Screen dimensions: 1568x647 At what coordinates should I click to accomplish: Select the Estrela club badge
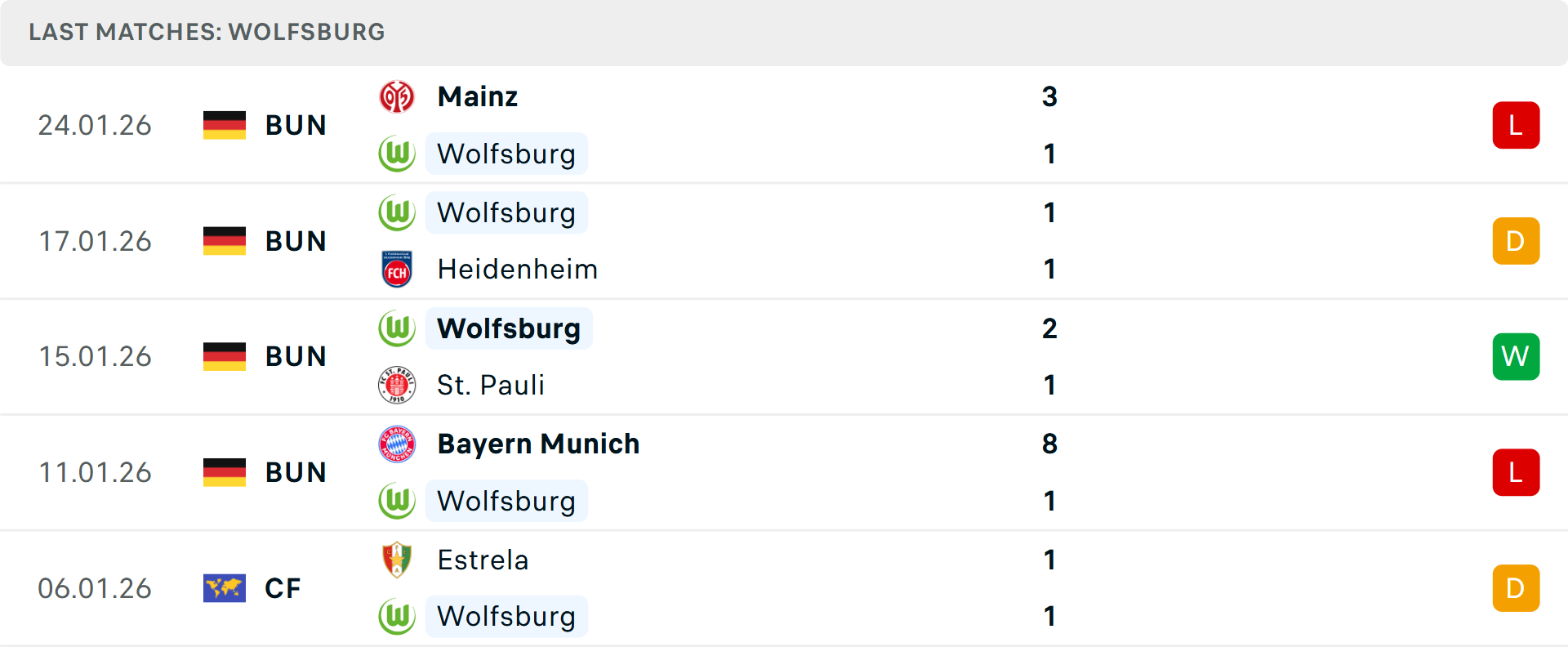(398, 560)
